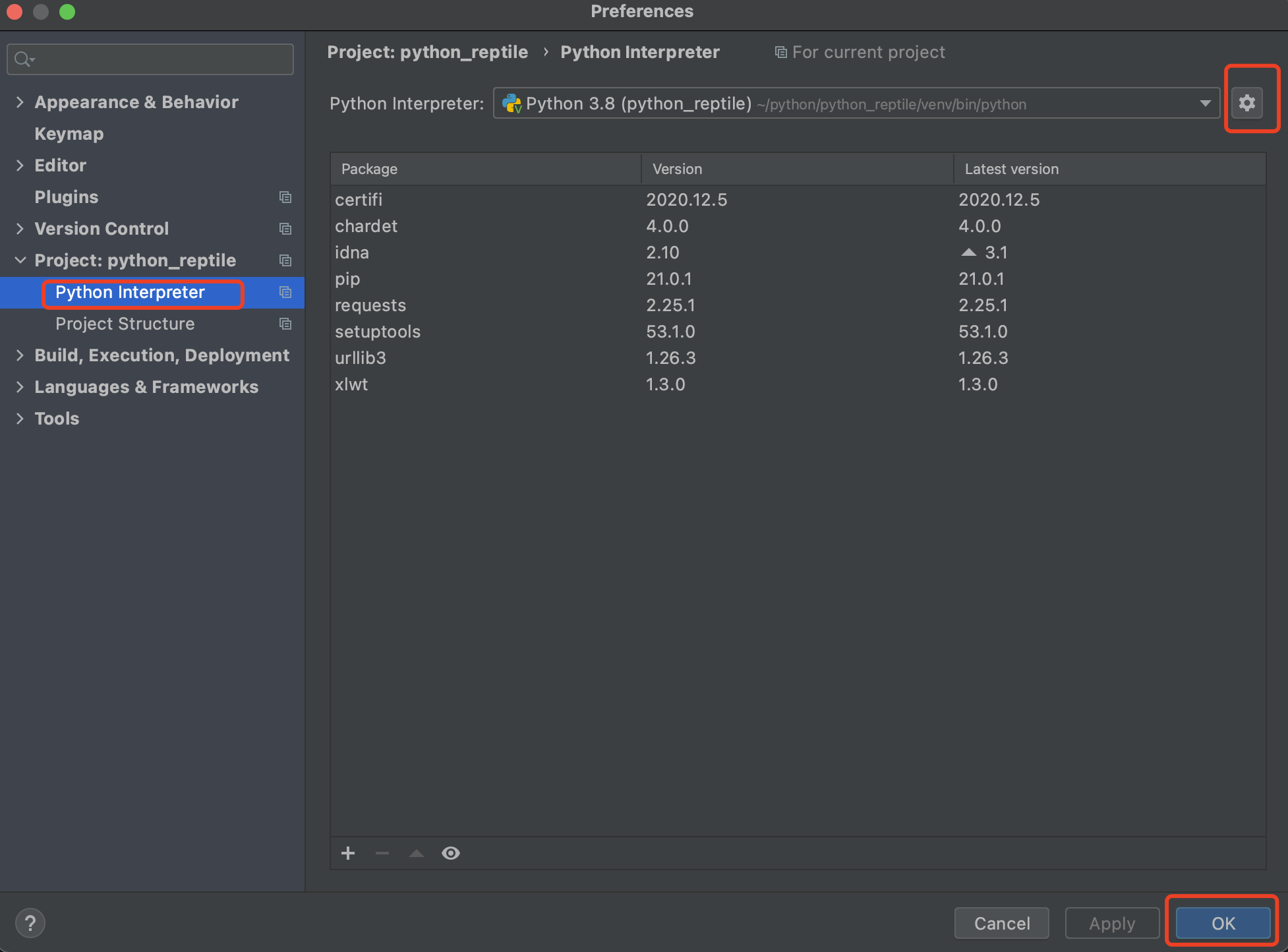The image size is (1288, 952).
Task: Click the Latest version column header
Action: [x=1110, y=169]
